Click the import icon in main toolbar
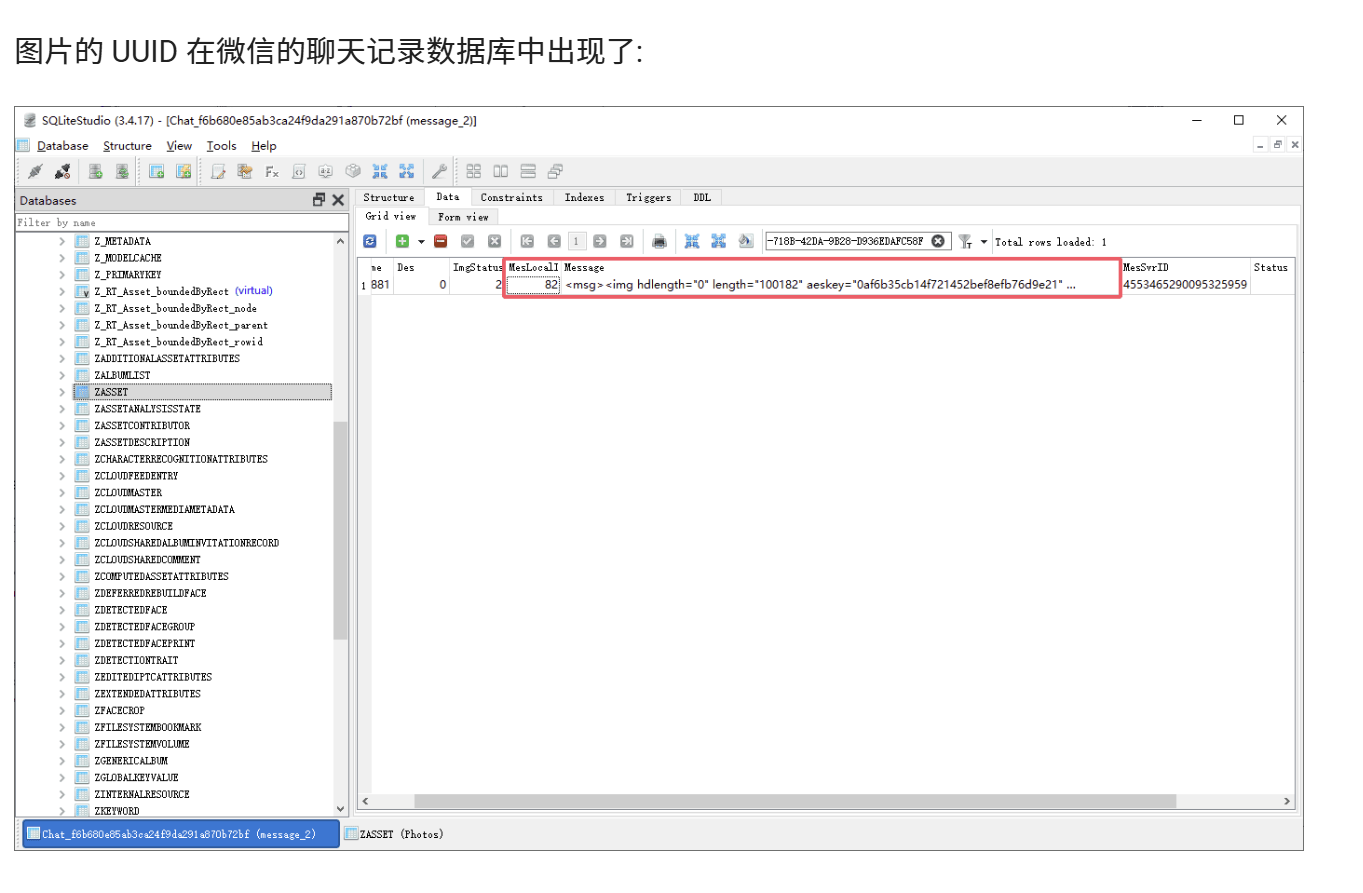Screen dimensions: 1363x893 tap(380, 171)
